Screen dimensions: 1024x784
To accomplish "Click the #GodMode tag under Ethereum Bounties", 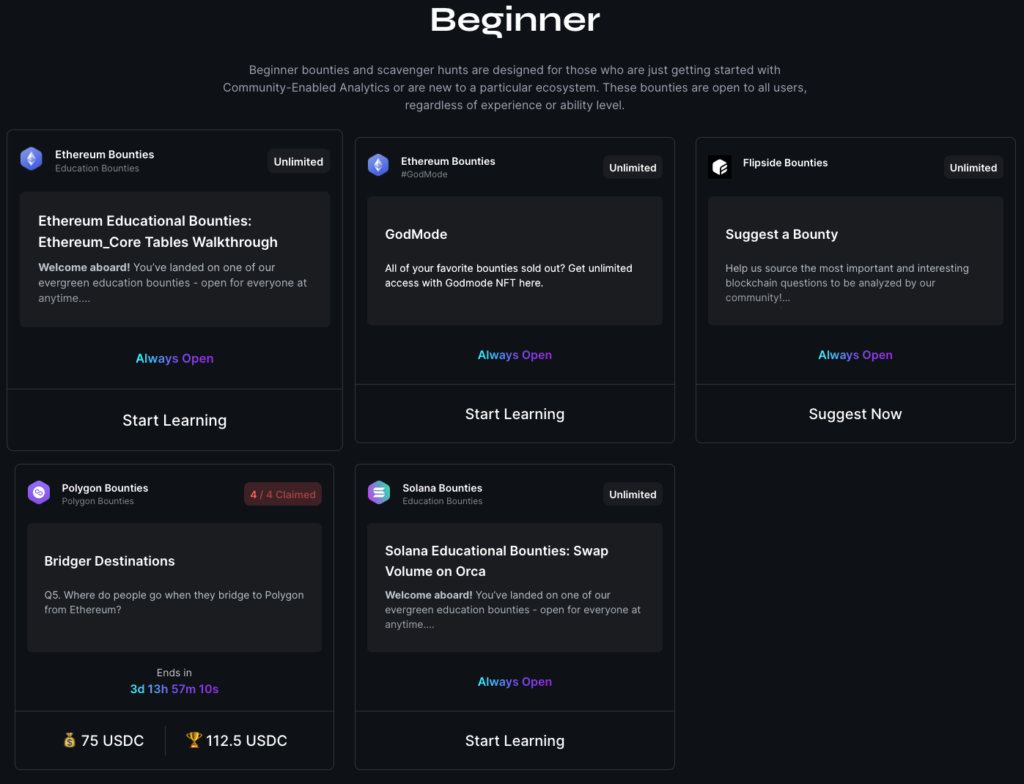I will [x=424, y=174].
